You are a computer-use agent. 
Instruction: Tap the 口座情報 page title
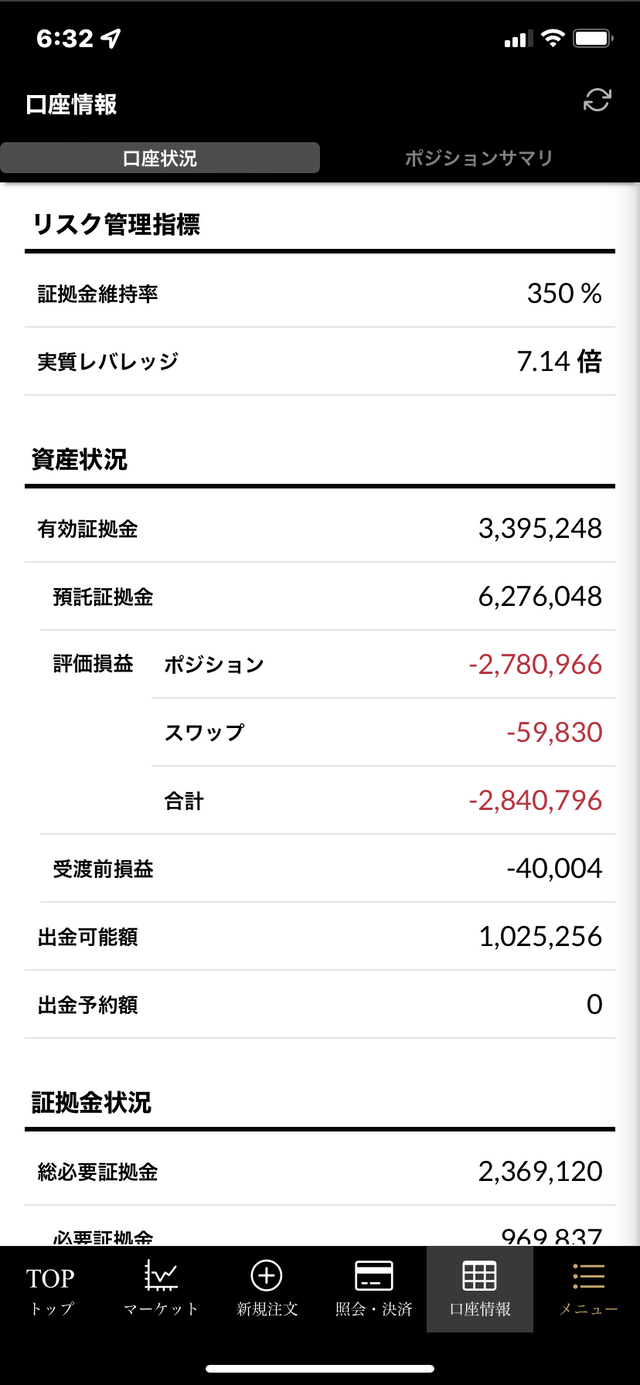coord(72,104)
